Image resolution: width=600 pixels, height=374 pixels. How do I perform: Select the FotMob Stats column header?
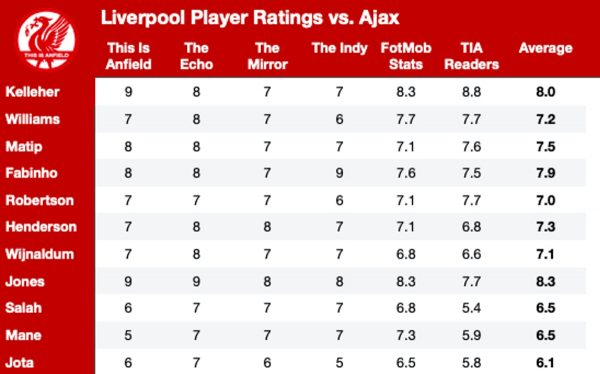click(x=406, y=56)
